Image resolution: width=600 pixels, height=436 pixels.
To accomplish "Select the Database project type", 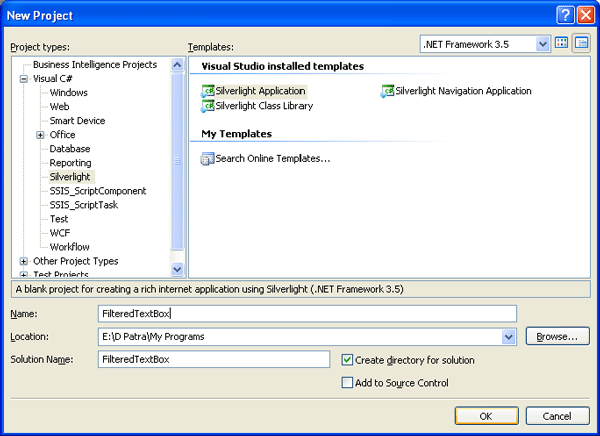I will [x=70, y=149].
